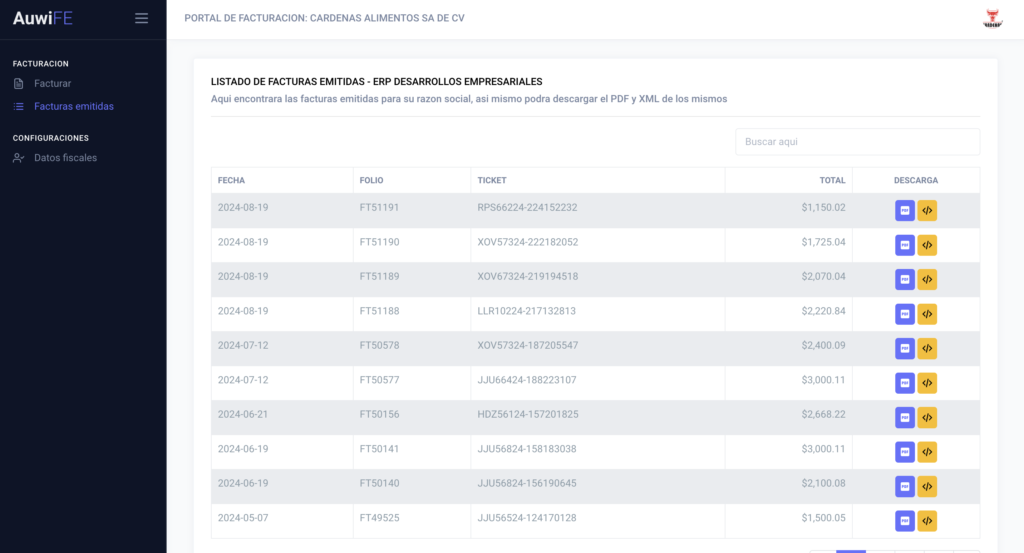The height and width of the screenshot is (553, 1024).
Task: Sort table by TOTAL column header
Action: tap(832, 181)
